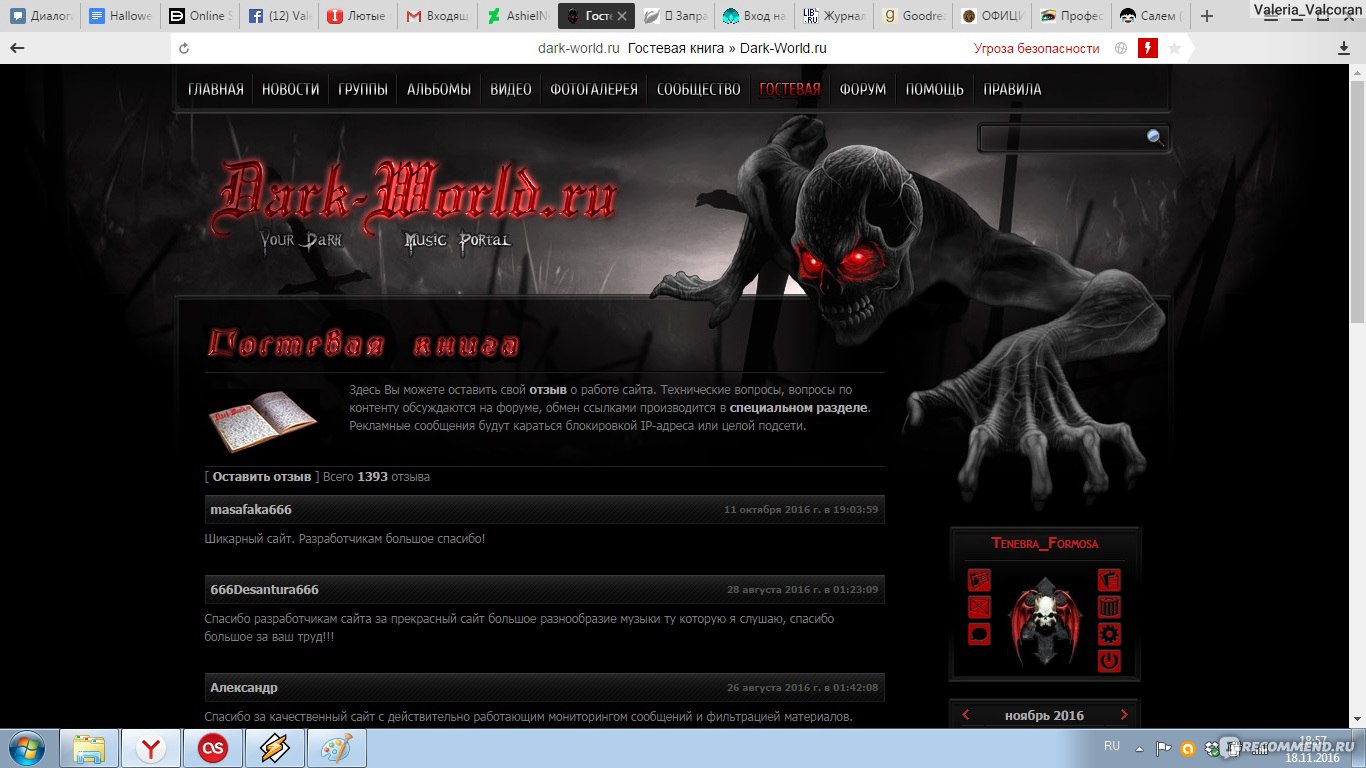Open the НОВОСТИ menu item
Screen dimensions: 1366x768
coord(291,89)
